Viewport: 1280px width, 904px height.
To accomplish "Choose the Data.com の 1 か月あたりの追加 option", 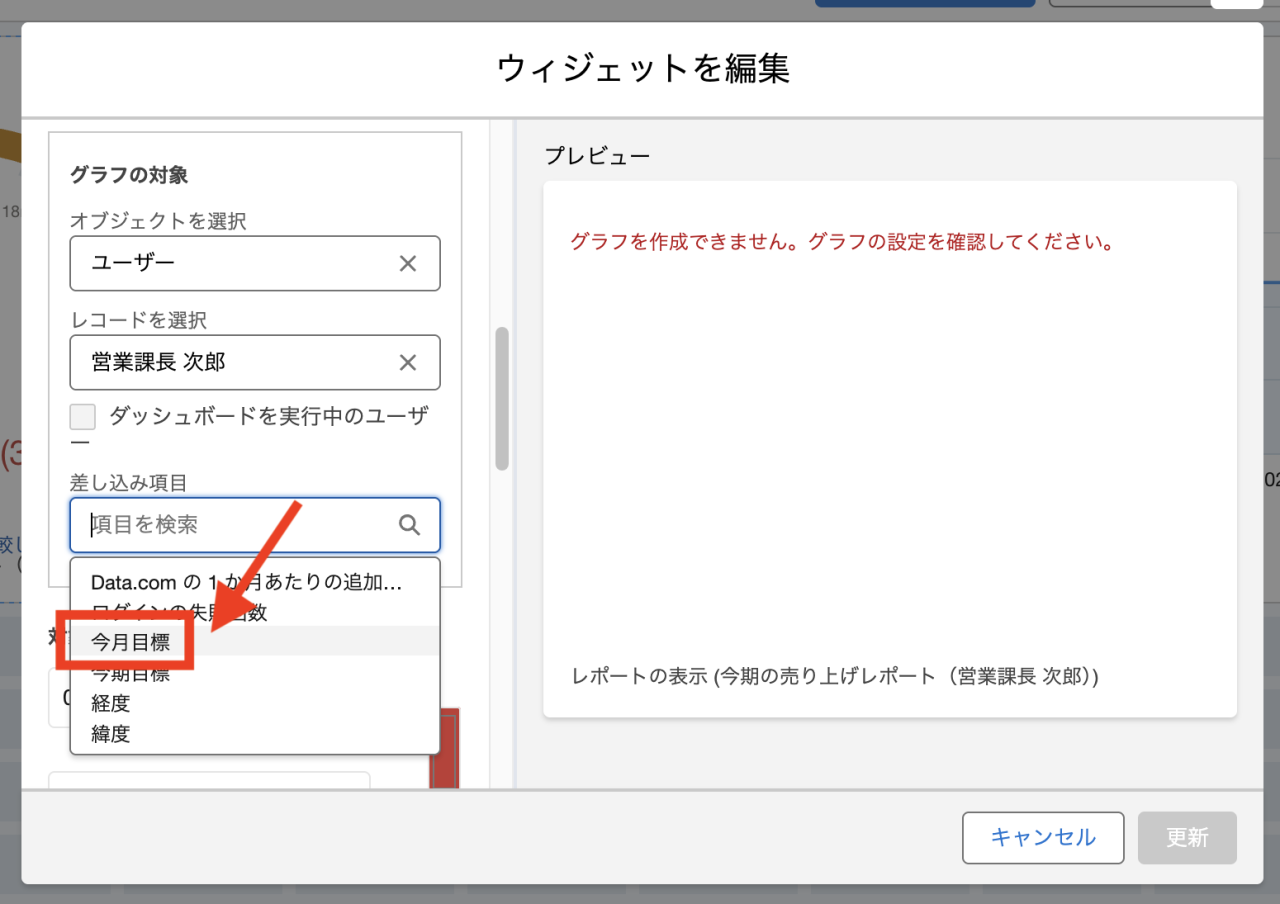I will (246, 583).
